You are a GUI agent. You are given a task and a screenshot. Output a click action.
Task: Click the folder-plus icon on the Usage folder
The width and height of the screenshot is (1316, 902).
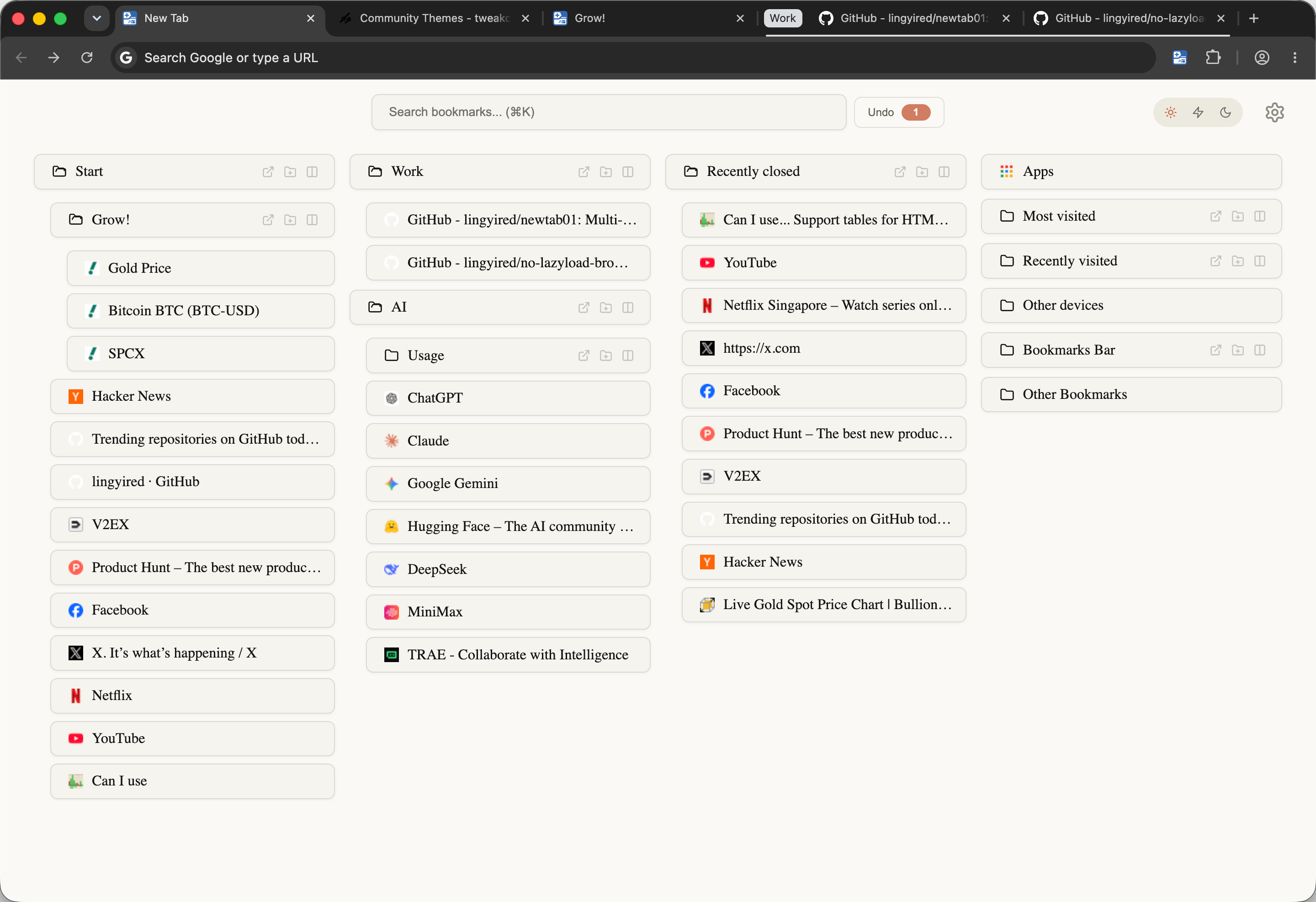click(x=606, y=355)
